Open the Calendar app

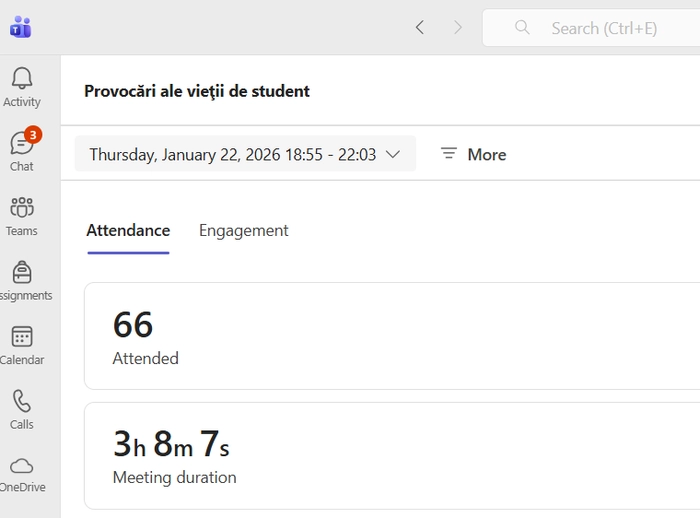pyautogui.click(x=21, y=345)
